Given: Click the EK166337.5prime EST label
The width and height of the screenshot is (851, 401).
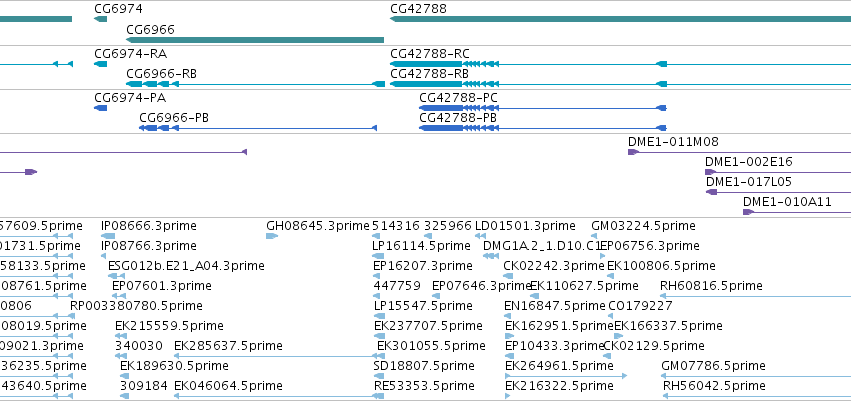Looking at the screenshot, I should (668, 326).
